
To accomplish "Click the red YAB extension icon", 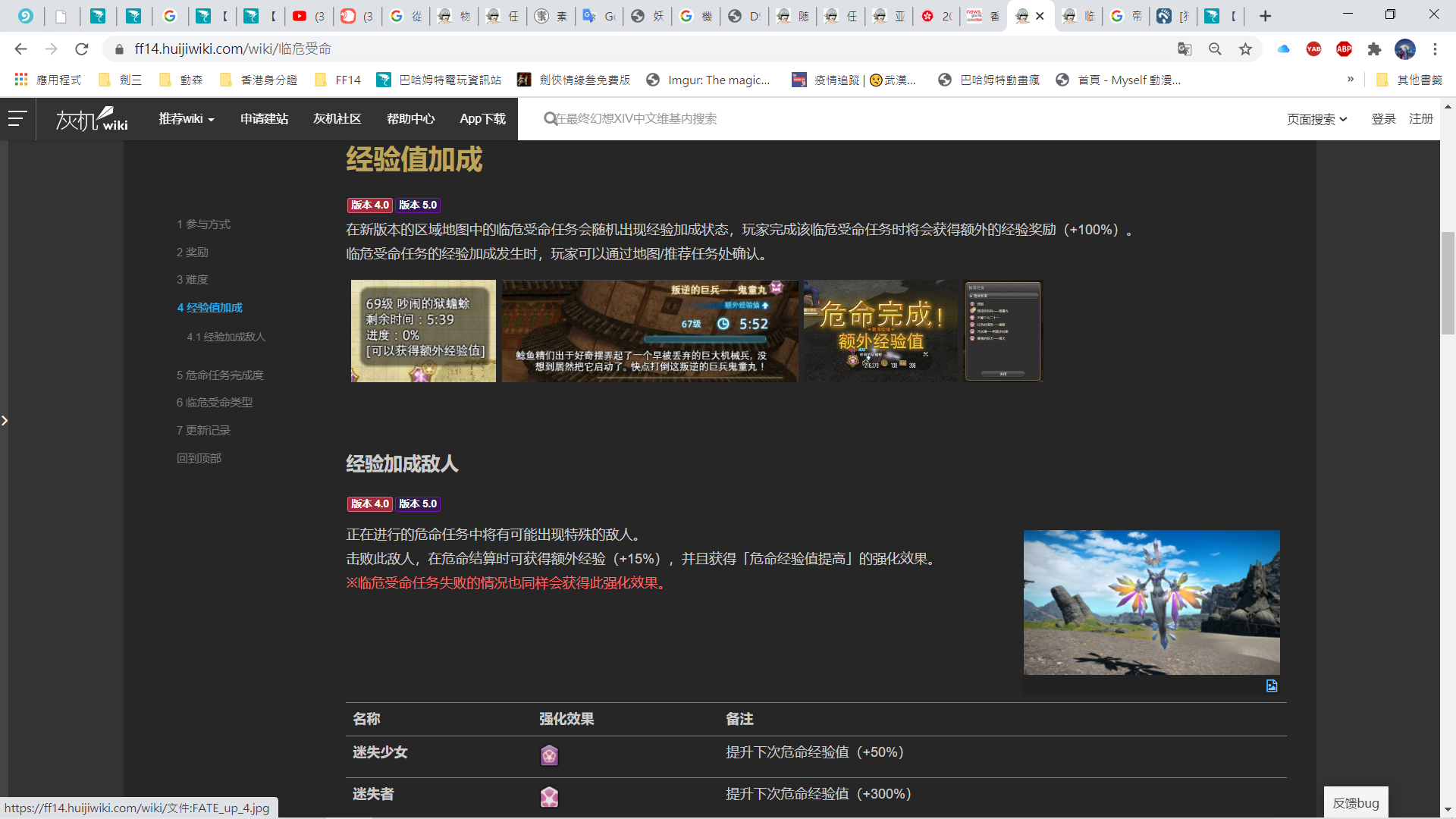I will tap(1313, 49).
